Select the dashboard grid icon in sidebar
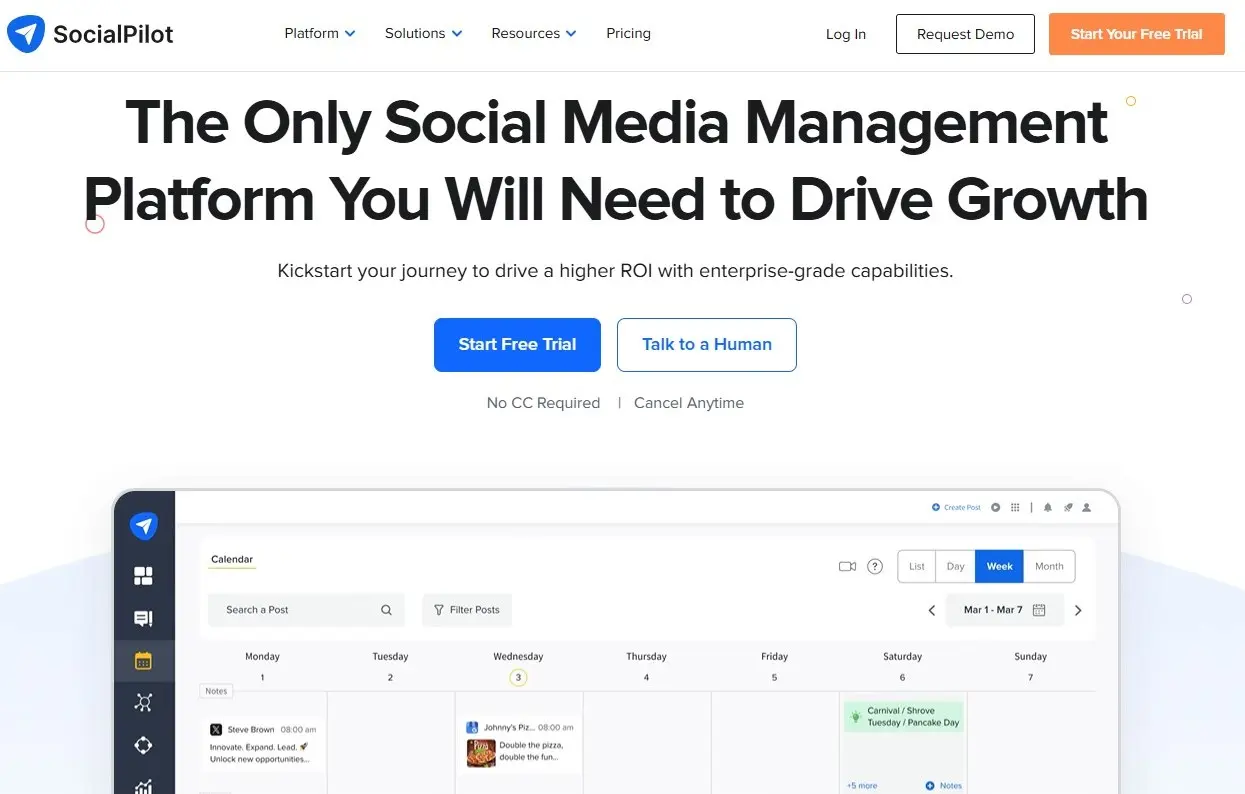 143,575
